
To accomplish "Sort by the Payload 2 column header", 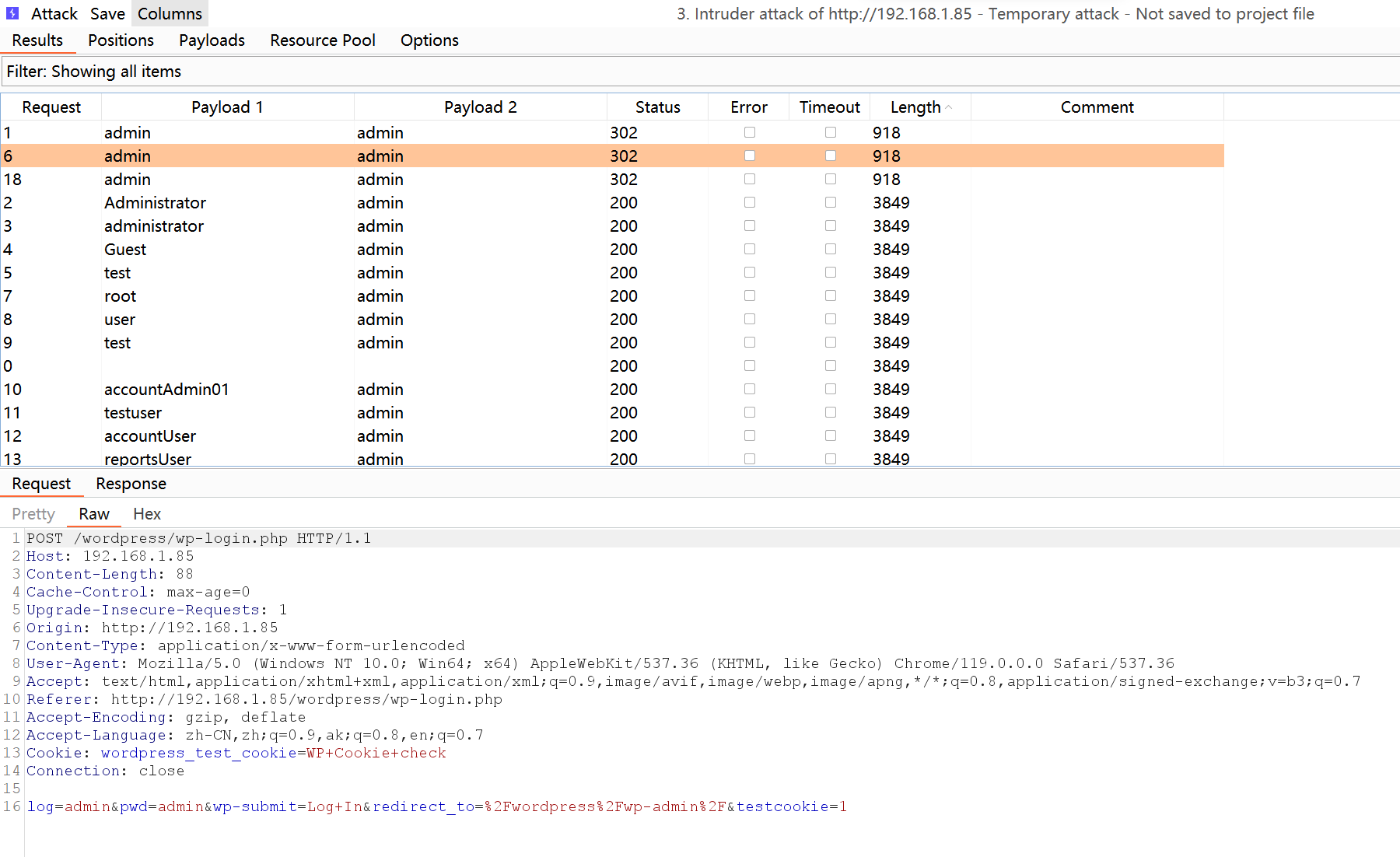I will click(480, 107).
